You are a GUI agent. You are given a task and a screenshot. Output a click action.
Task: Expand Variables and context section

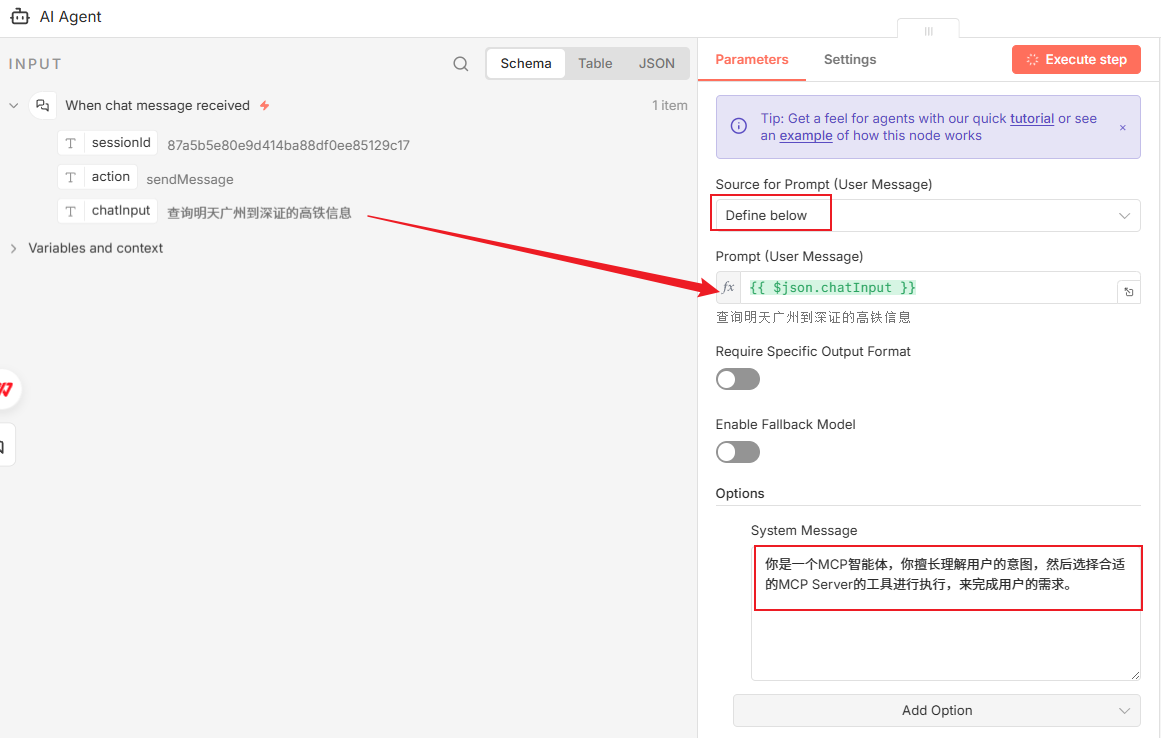pyautogui.click(x=13, y=249)
